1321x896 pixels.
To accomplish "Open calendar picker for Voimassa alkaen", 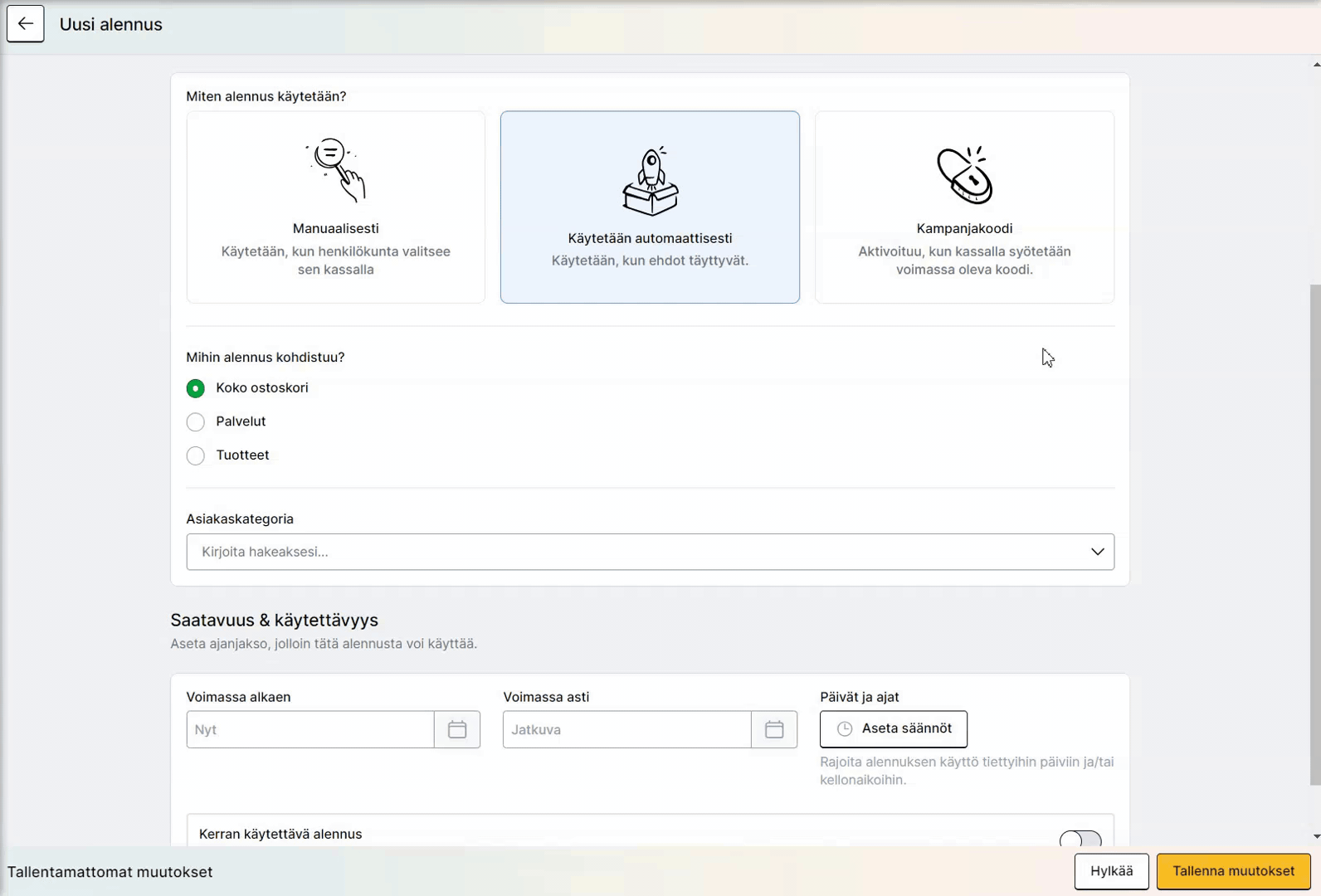I will (x=457, y=729).
